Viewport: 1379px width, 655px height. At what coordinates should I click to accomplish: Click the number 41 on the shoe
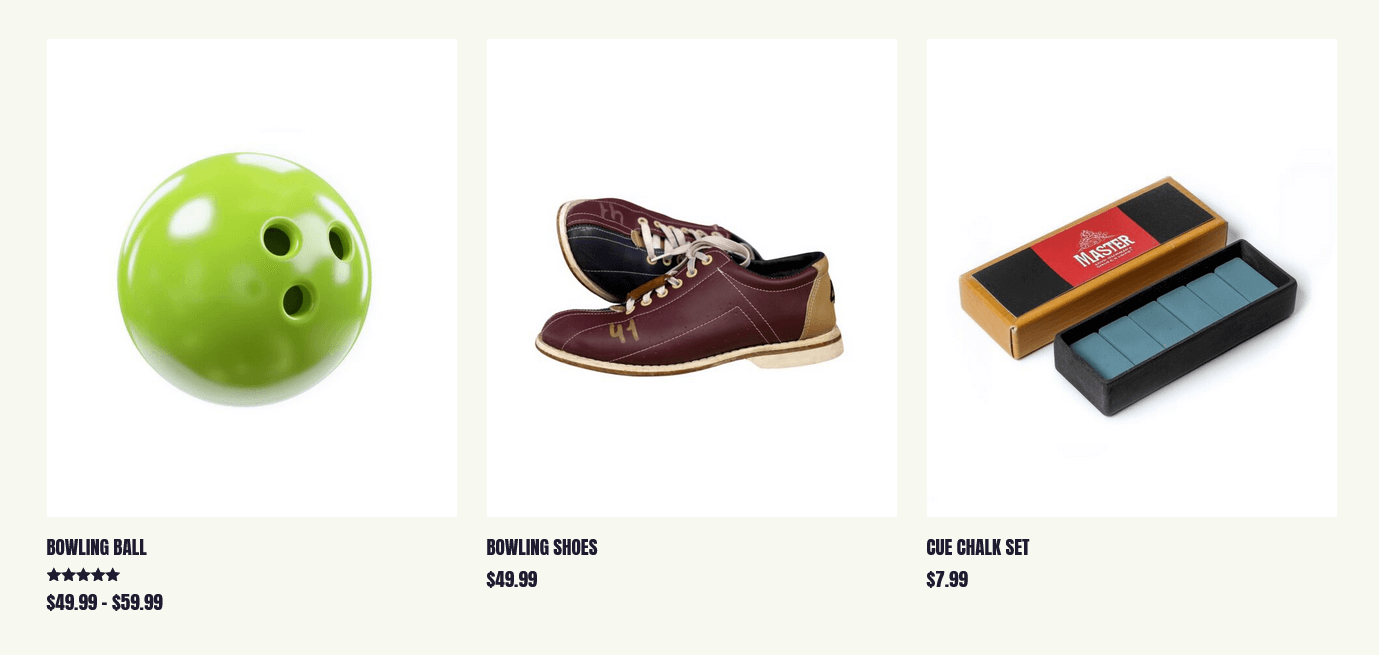coord(624,331)
